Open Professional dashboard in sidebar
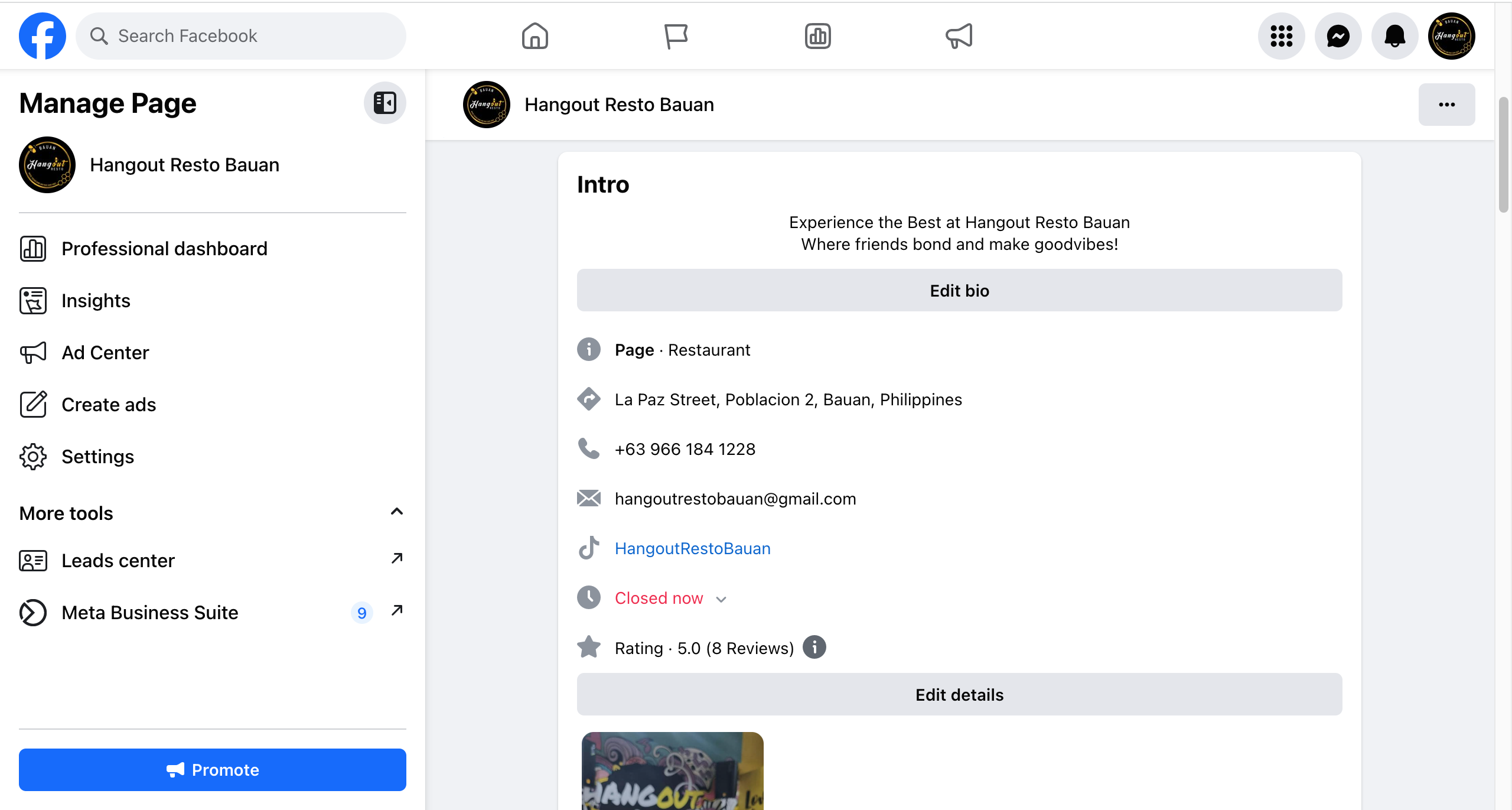1512x810 pixels. pos(213,249)
